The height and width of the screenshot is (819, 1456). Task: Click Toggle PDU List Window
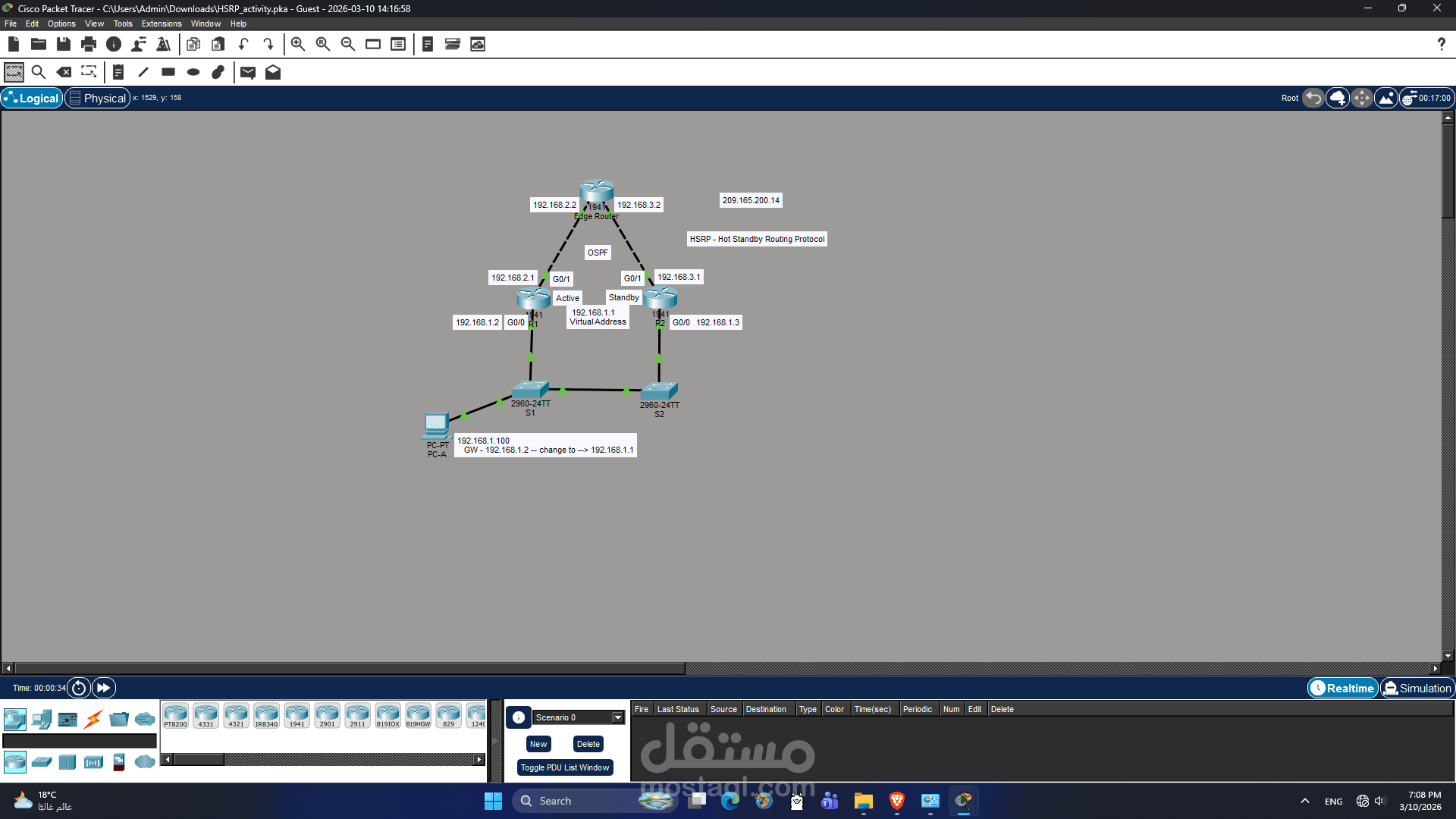[x=565, y=767]
